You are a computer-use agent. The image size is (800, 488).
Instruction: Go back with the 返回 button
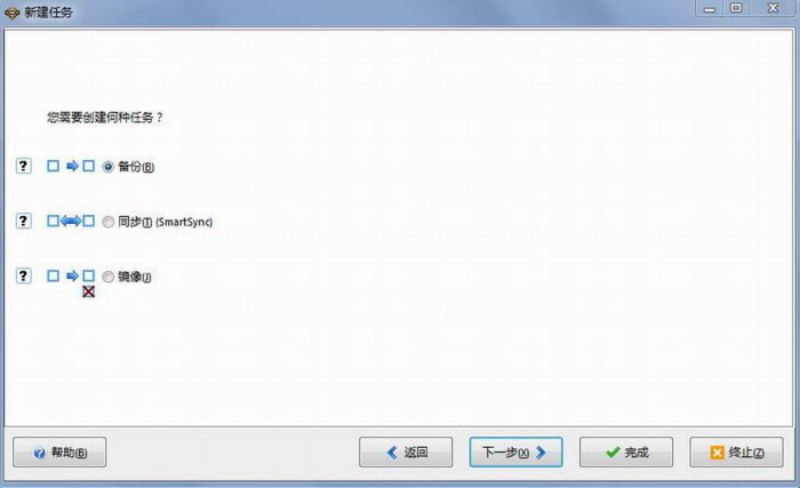pos(406,452)
